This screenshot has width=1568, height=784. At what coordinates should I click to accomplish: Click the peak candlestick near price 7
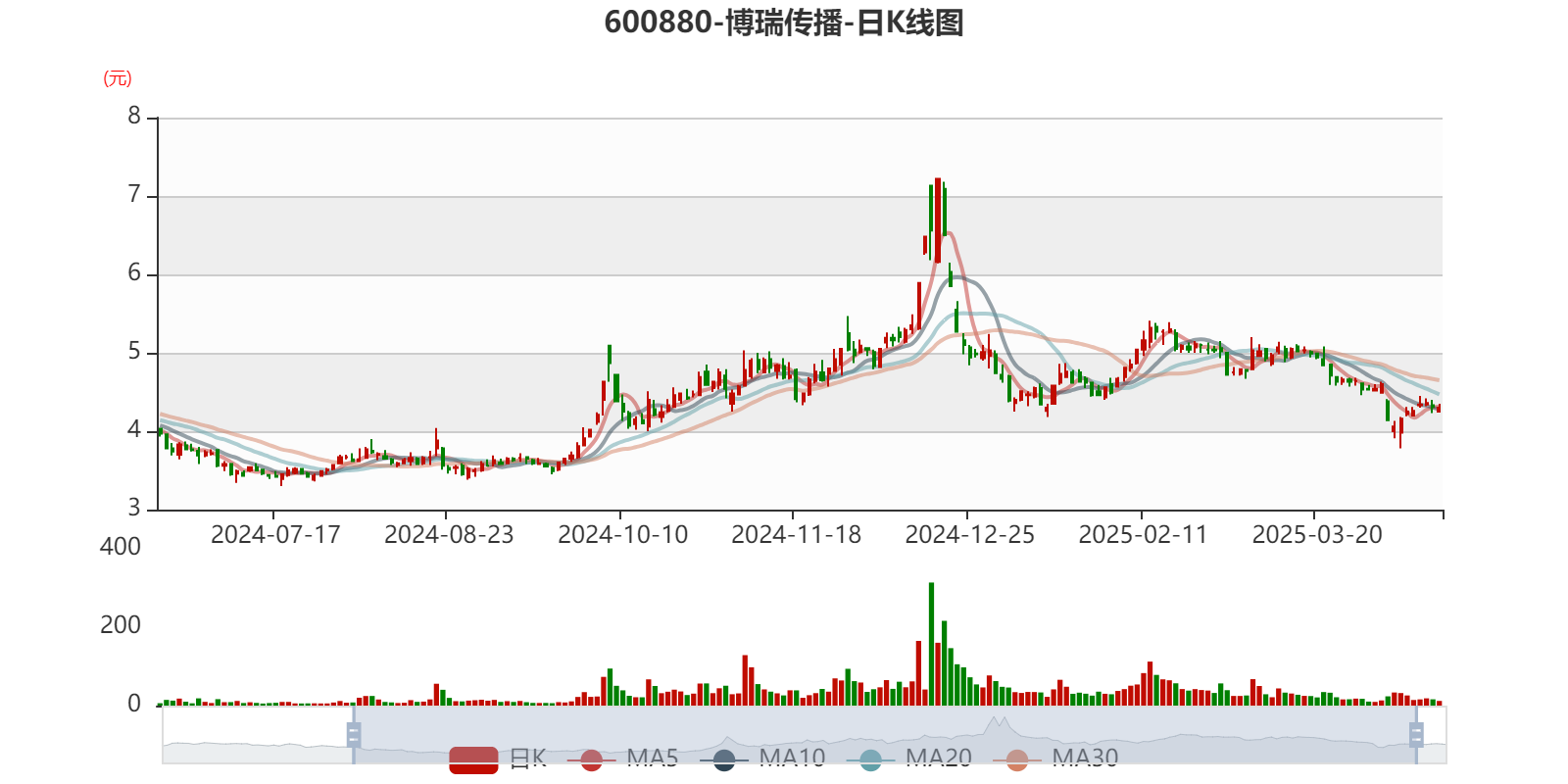938,220
